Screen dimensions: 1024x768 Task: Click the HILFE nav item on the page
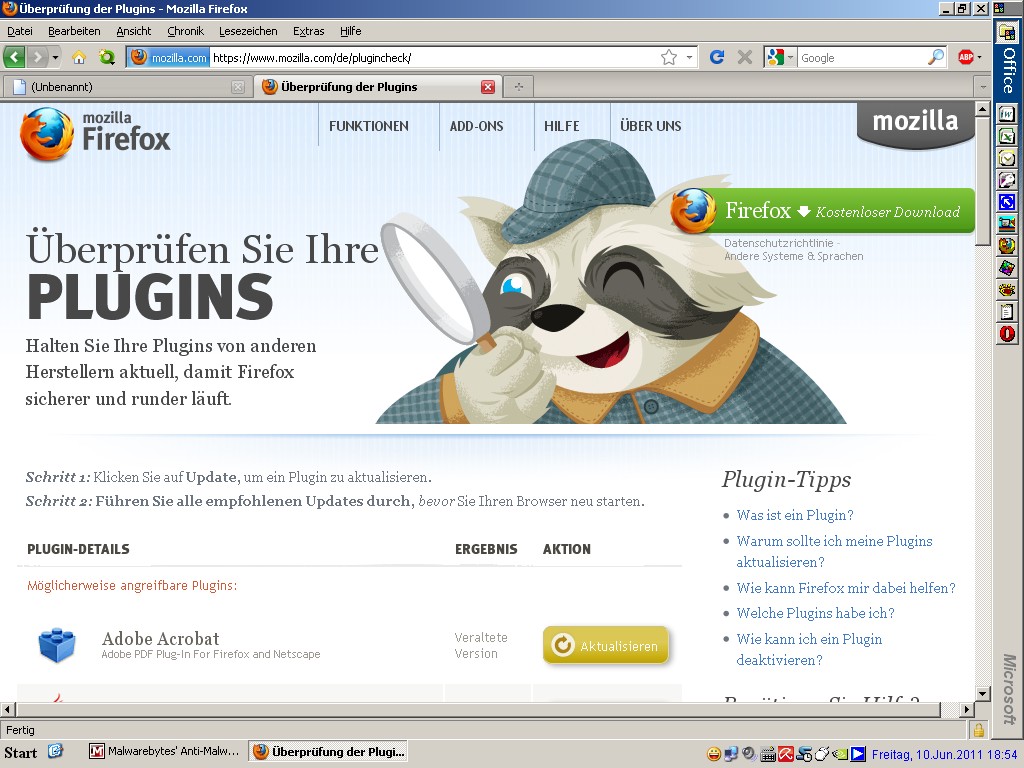click(562, 126)
